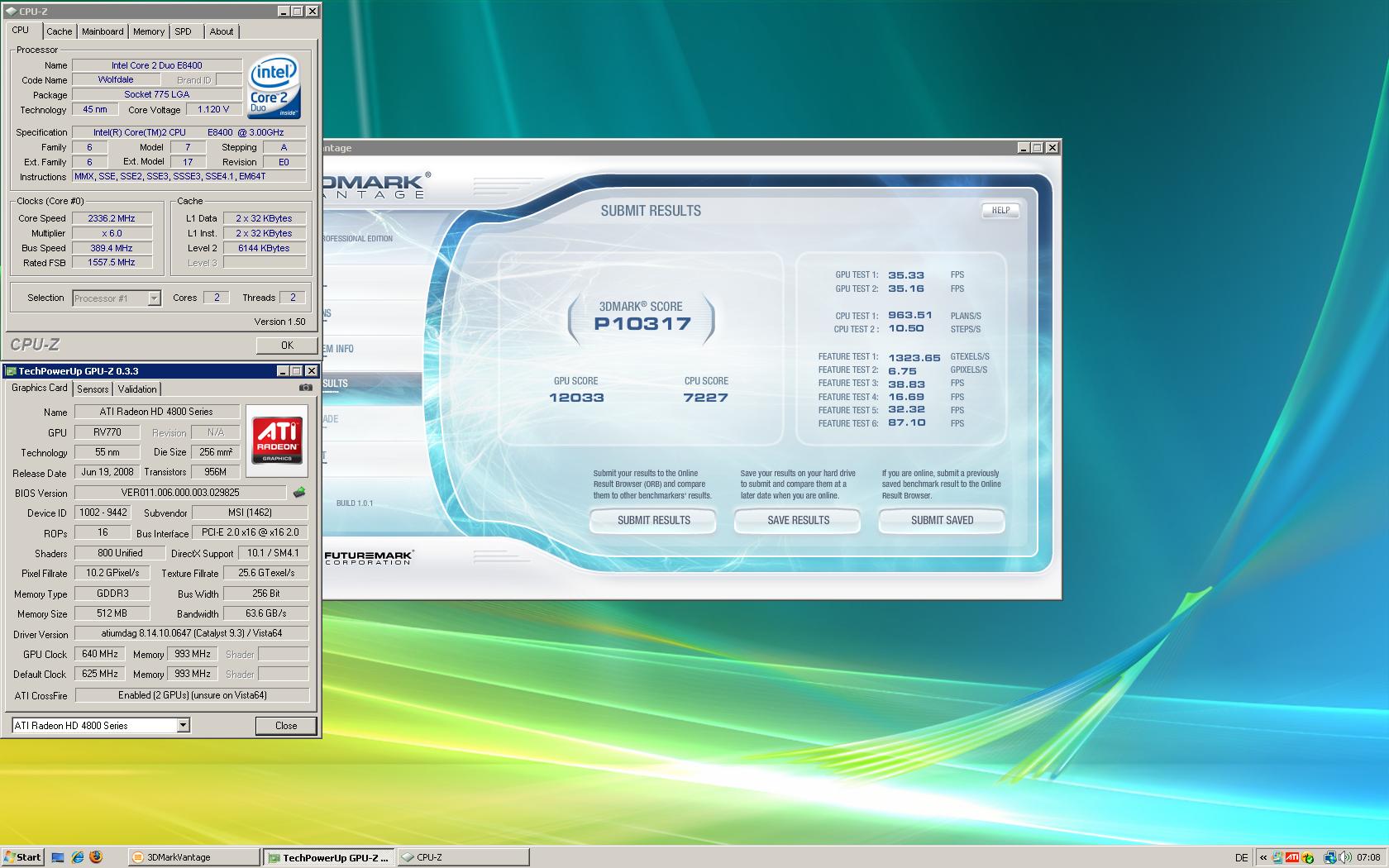Click the Show Desktop quick launch icon
This screenshot has height=868, width=1389.
pos(58,857)
